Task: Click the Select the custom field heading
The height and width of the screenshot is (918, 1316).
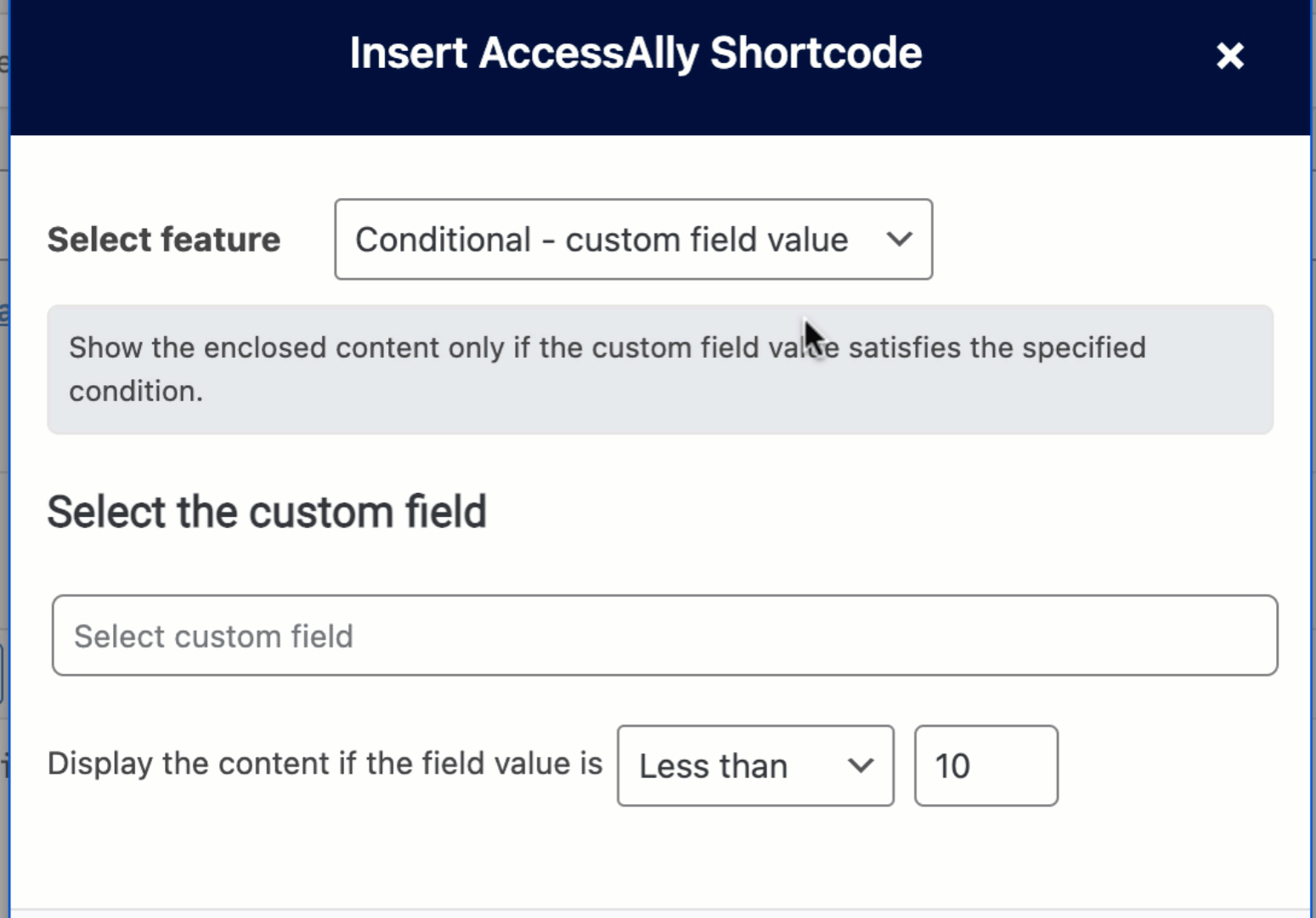Action: [267, 511]
